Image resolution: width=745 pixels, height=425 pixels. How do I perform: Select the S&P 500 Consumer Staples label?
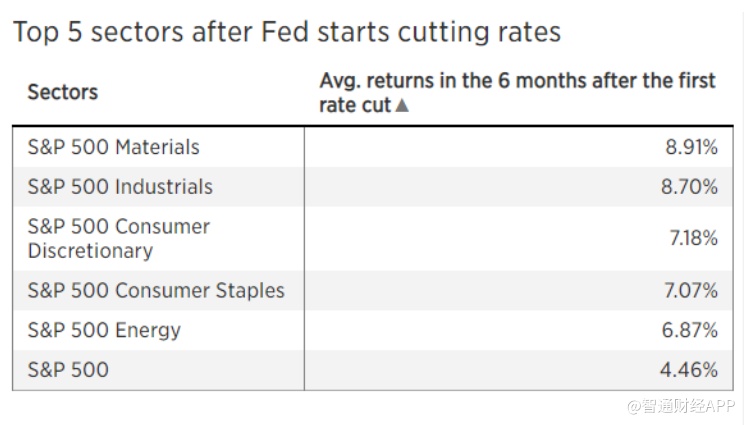156,291
